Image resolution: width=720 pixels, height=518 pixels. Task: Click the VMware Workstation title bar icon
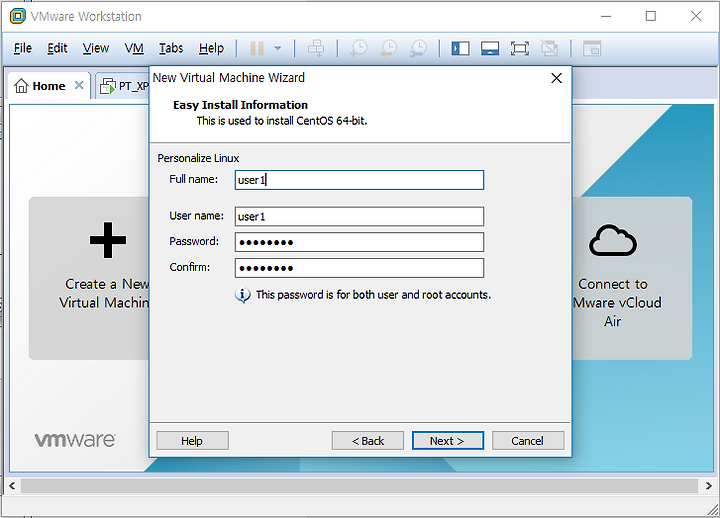point(18,17)
